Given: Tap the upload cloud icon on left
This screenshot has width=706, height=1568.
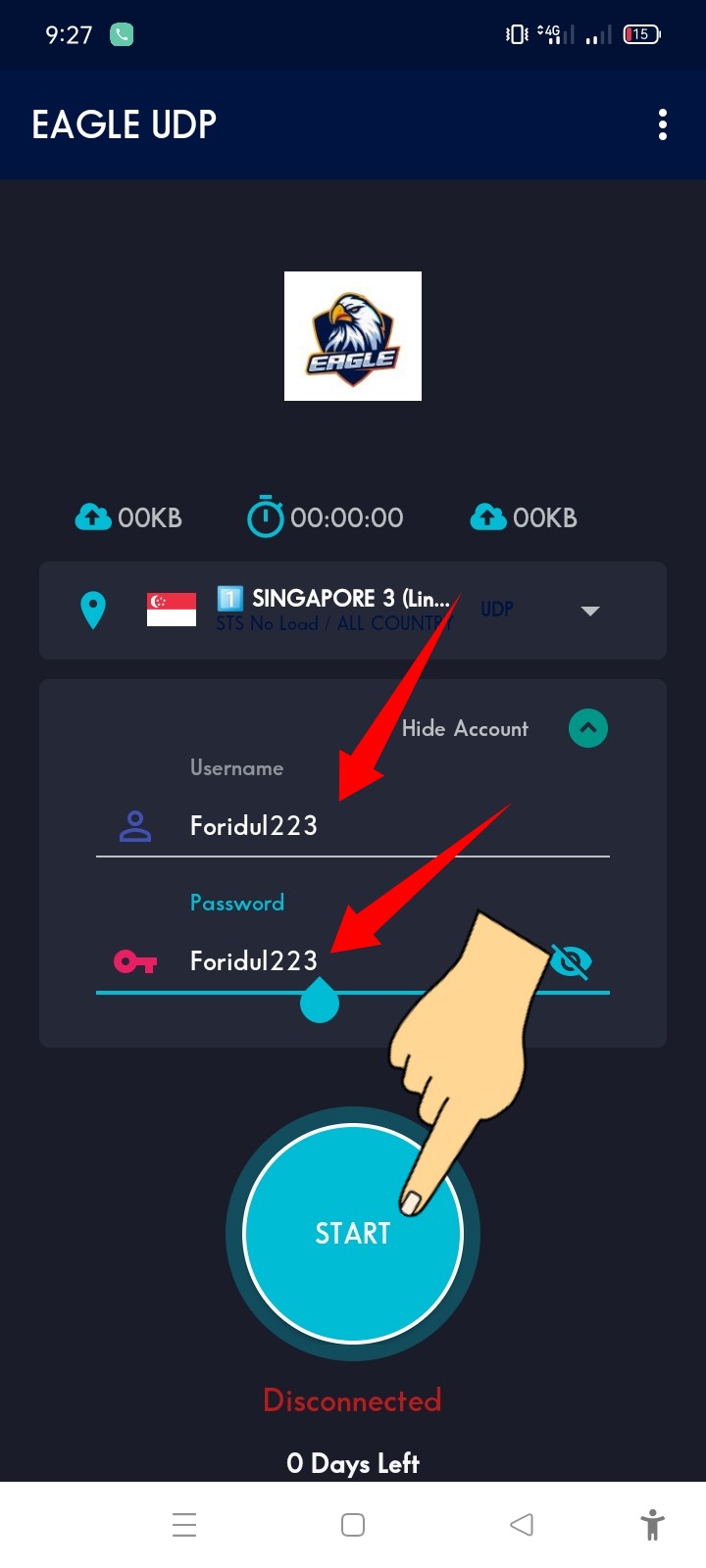Looking at the screenshot, I should coord(93,516).
